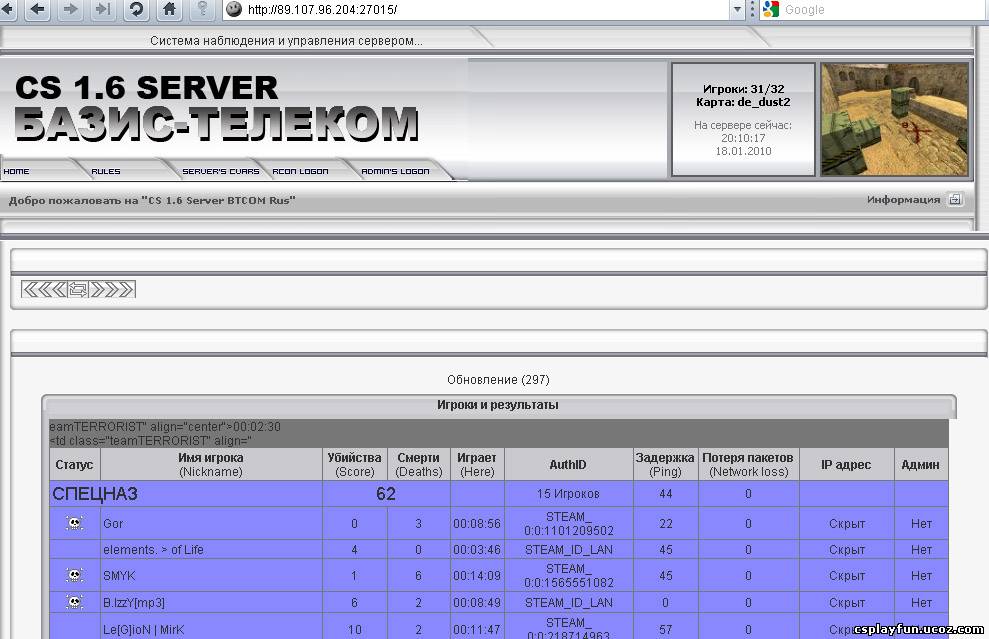The image size is (989, 639).
Task: Click the swap arrows refresh button
Action: [x=78, y=289]
